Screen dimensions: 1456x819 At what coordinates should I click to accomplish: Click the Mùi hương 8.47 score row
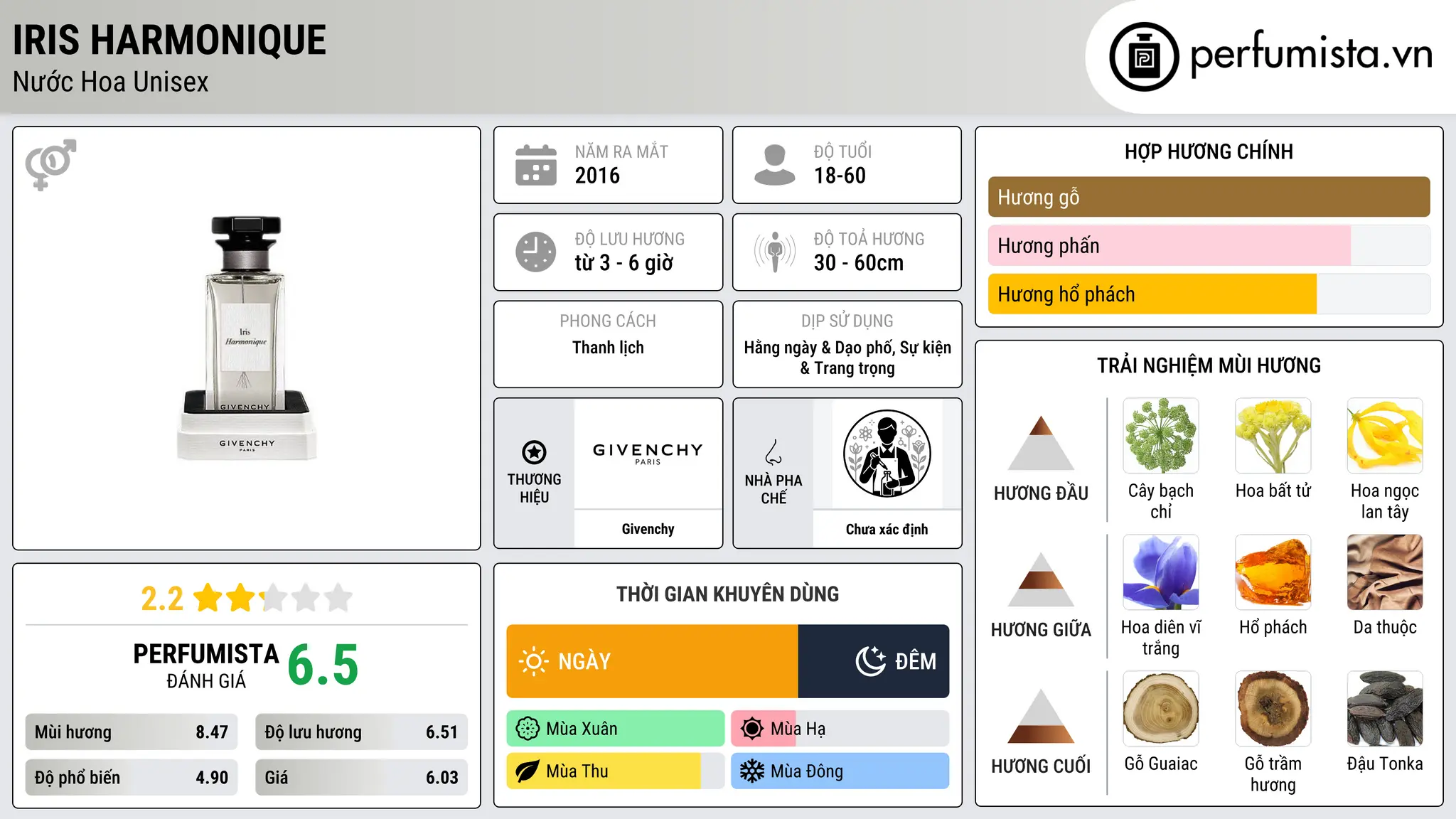[132, 732]
